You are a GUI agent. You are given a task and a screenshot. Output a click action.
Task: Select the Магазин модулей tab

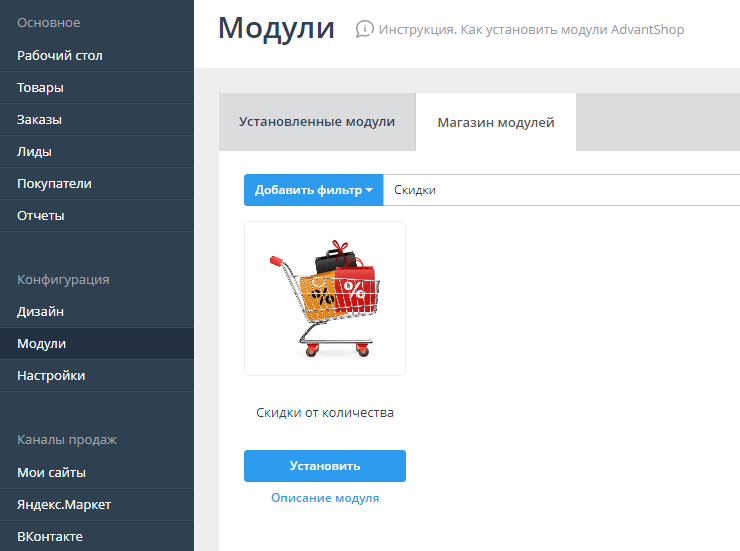pyautogui.click(x=495, y=123)
